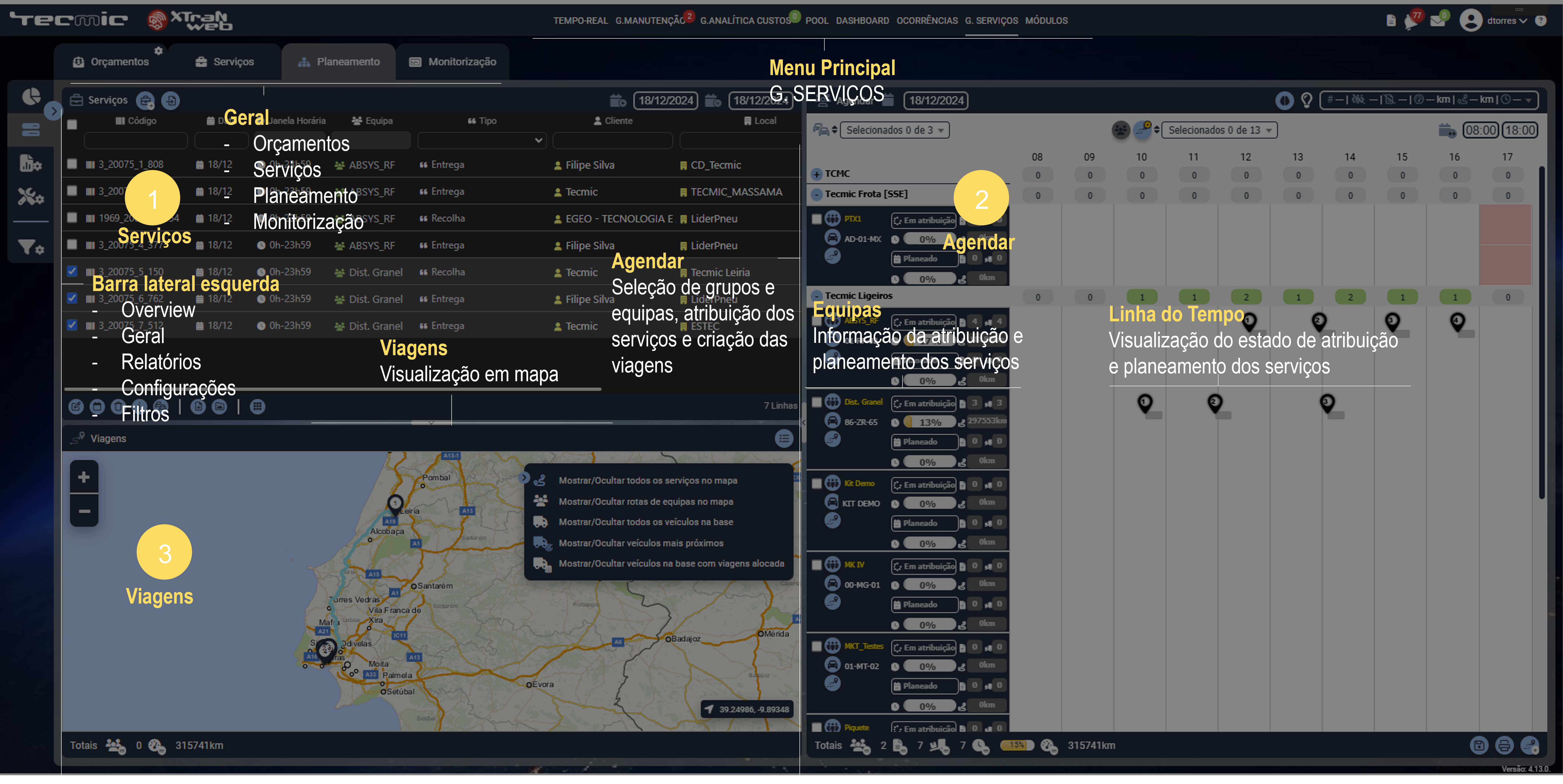The height and width of the screenshot is (784, 1563).
Task: Open 'Selecionados 0 de 3' vehicle groups dropdown
Action: [894, 130]
